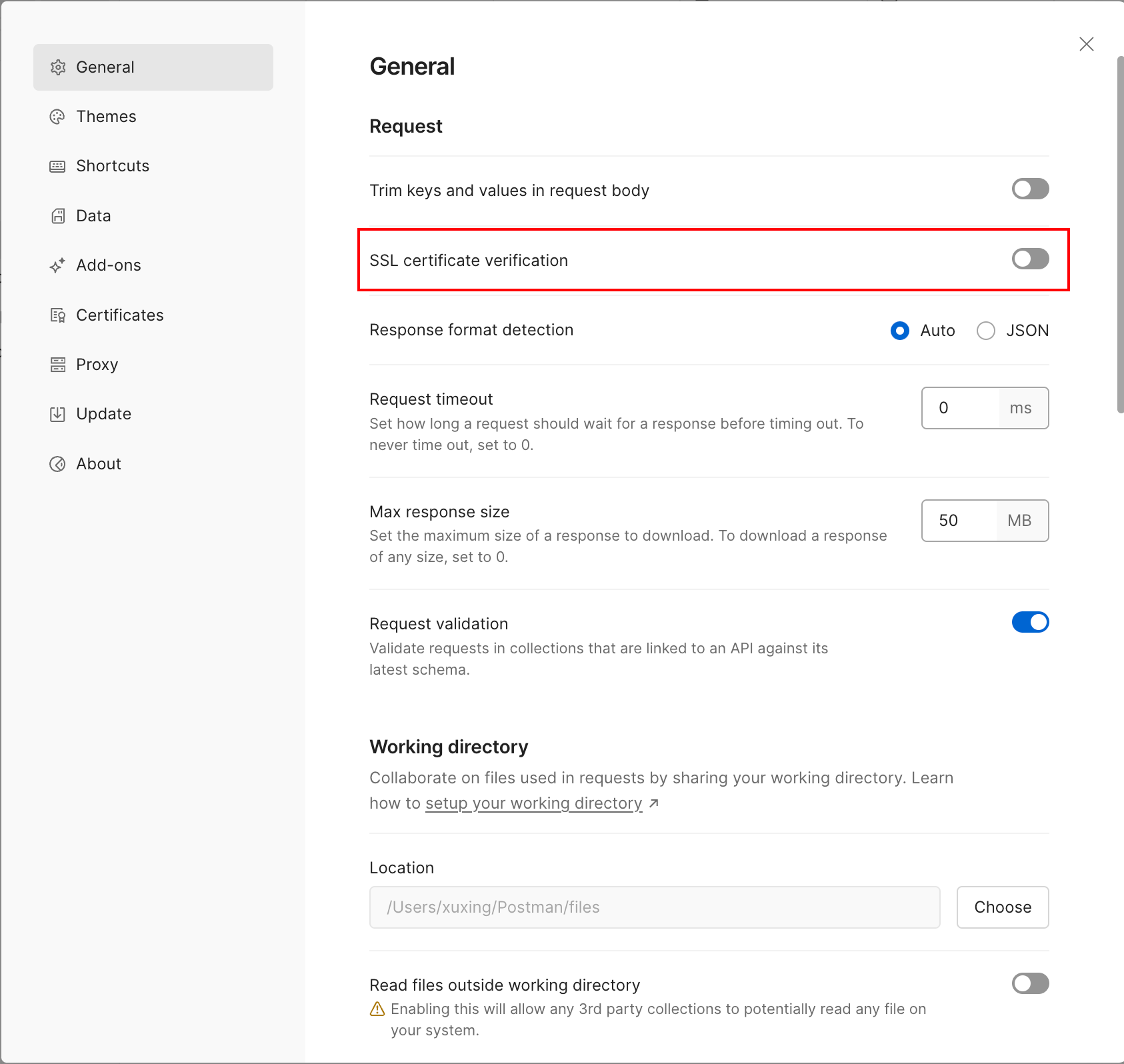
Task: Click the Shortcuts keyboard icon
Action: 58,166
